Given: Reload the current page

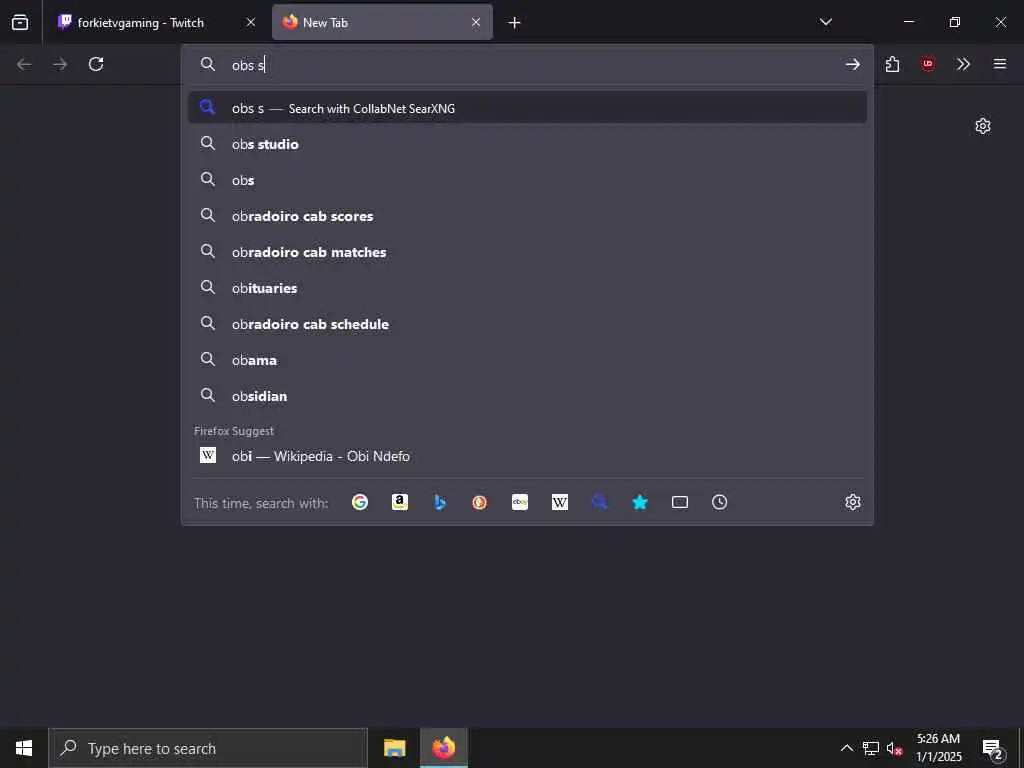Looking at the screenshot, I should click(96, 64).
